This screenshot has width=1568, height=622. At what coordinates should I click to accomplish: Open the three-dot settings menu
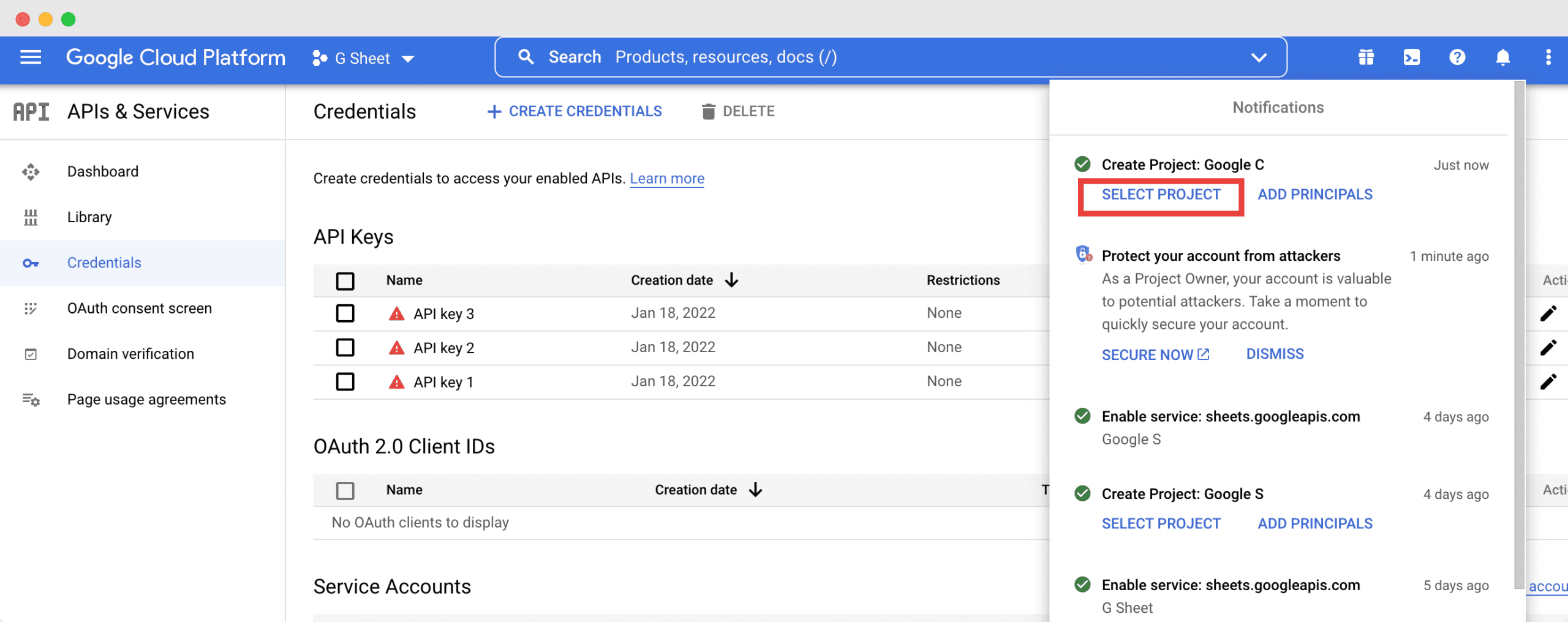click(x=1548, y=58)
